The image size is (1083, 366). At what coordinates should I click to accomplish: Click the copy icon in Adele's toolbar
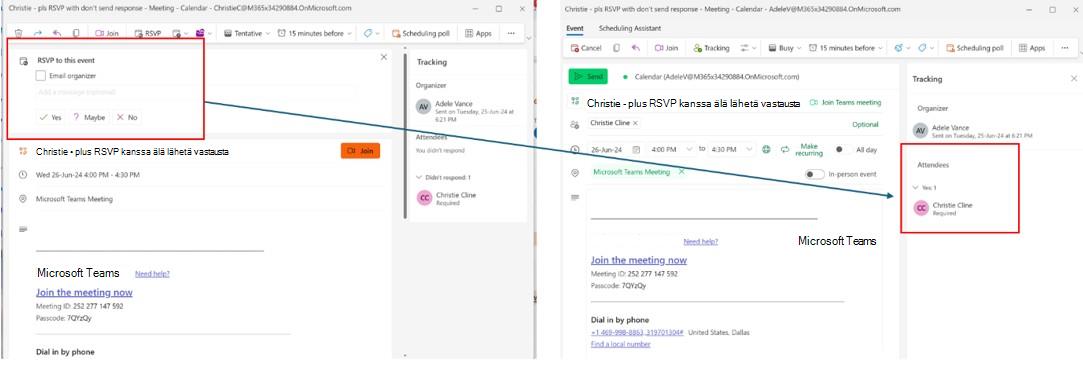(x=616, y=48)
